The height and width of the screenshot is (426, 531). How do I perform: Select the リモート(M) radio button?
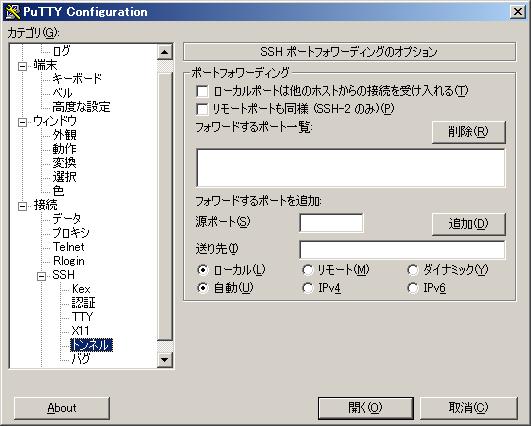click(307, 270)
